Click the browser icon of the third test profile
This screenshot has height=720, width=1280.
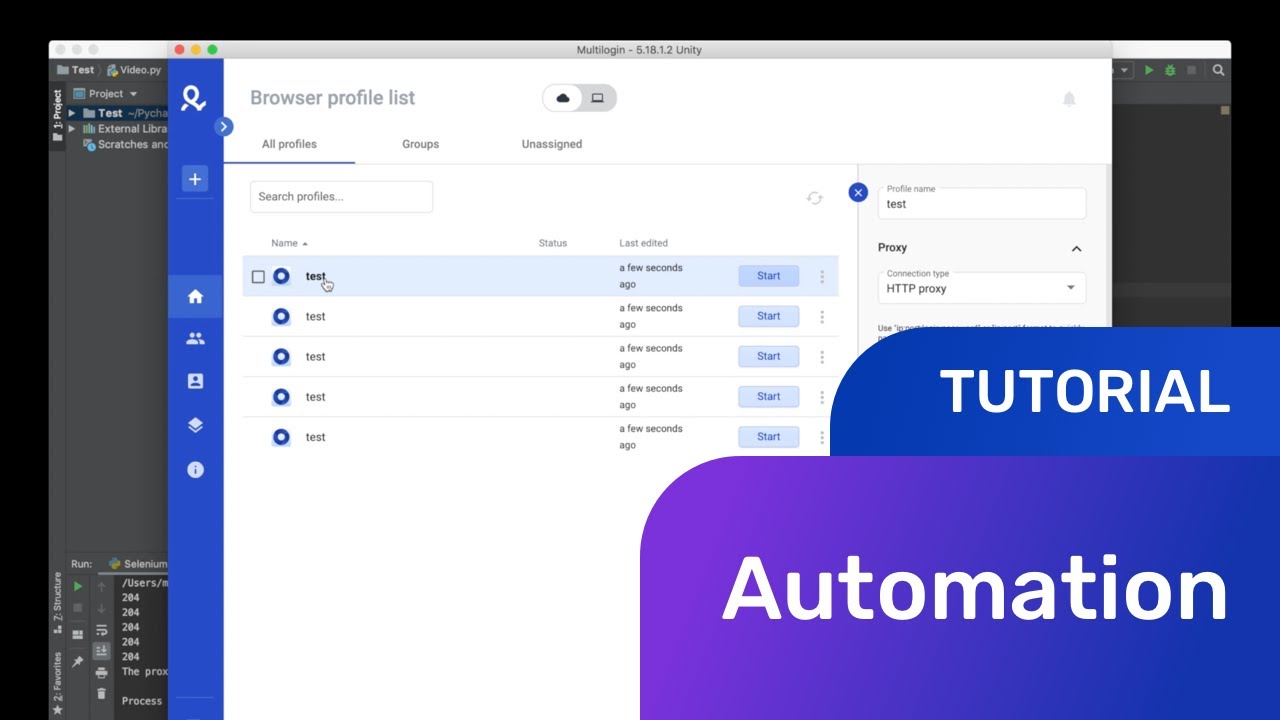tap(282, 356)
